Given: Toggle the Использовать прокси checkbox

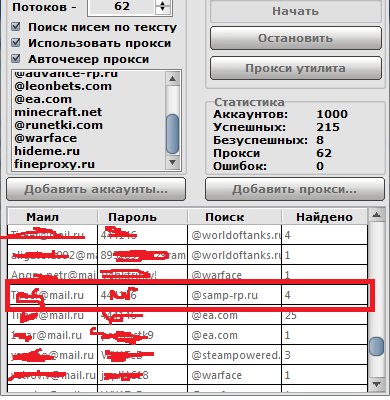Looking at the screenshot, I should click(16, 43).
